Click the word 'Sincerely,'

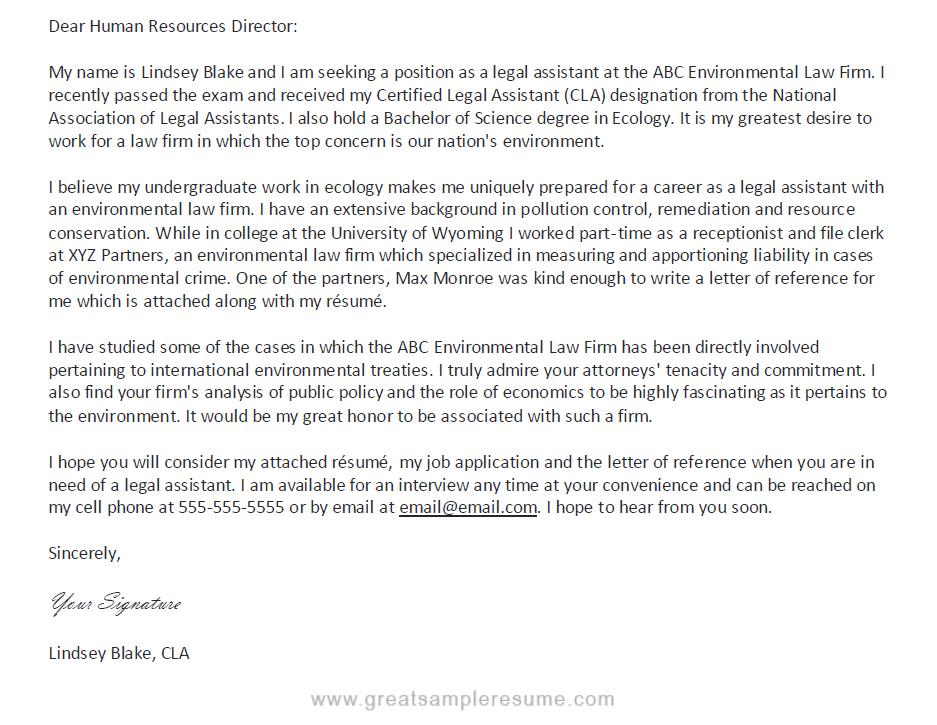pyautogui.click(x=84, y=553)
